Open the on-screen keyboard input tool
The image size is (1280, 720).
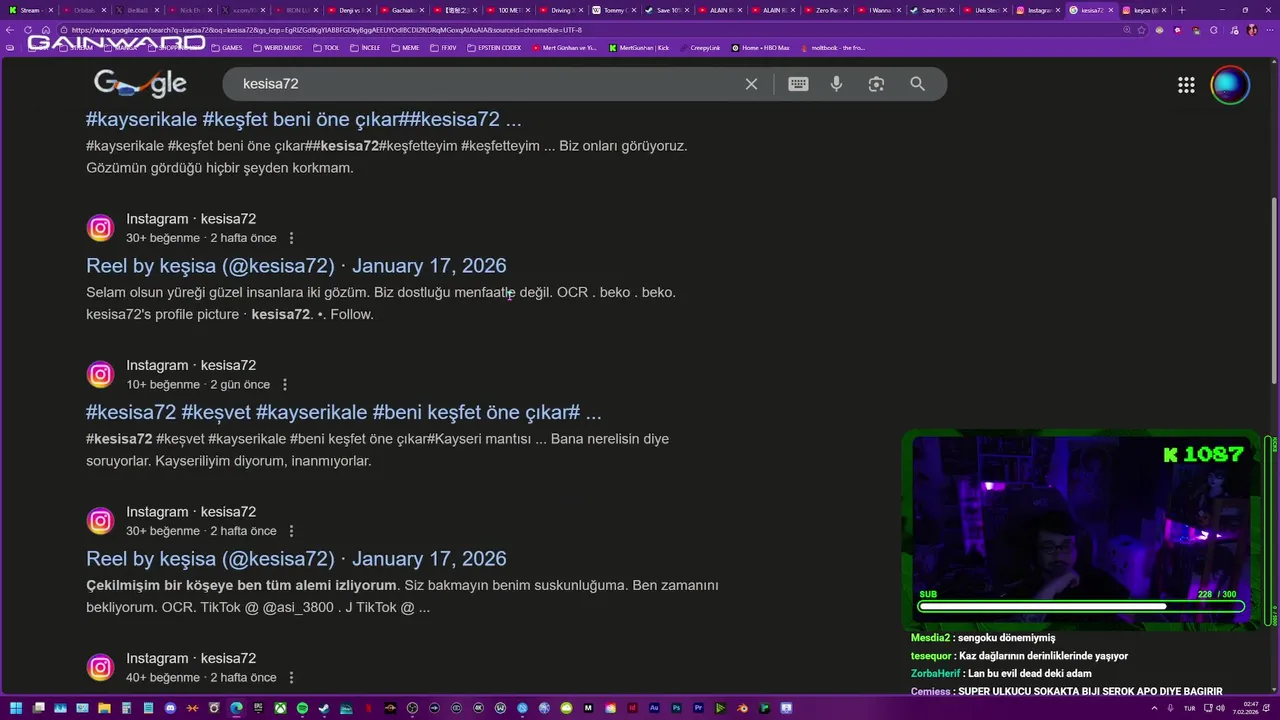pos(798,84)
